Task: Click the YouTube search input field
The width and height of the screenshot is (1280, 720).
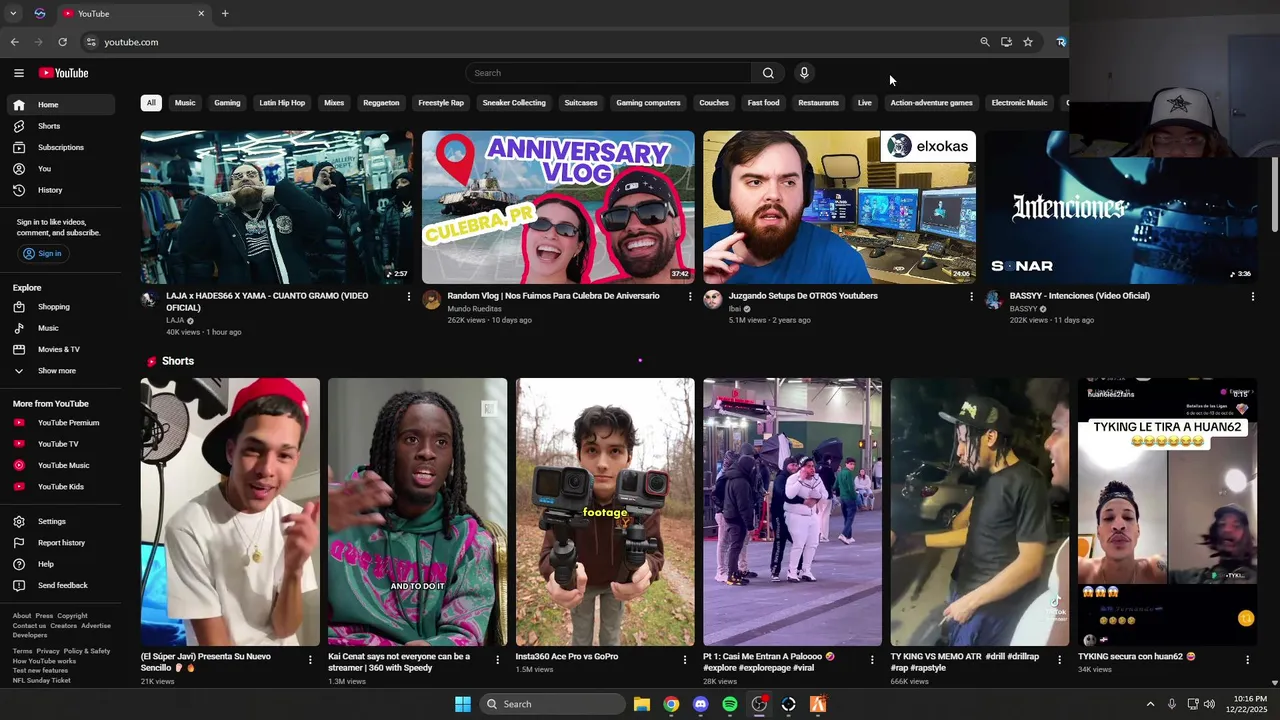Action: click(x=610, y=73)
